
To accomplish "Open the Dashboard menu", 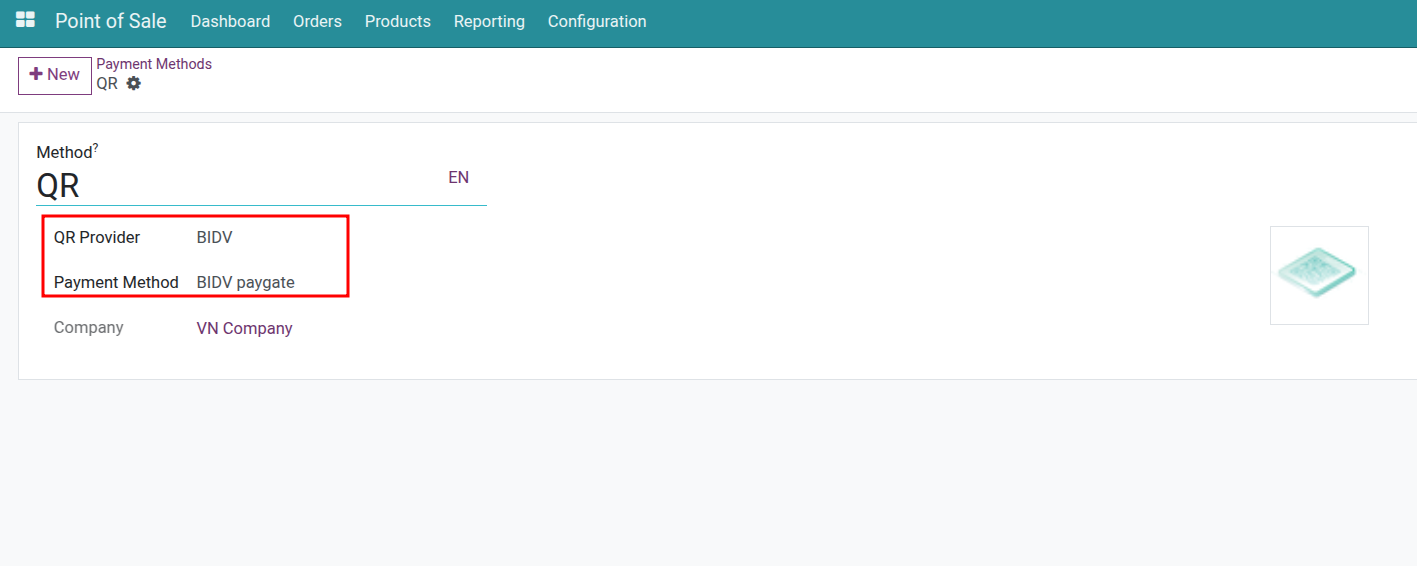I will [x=230, y=21].
